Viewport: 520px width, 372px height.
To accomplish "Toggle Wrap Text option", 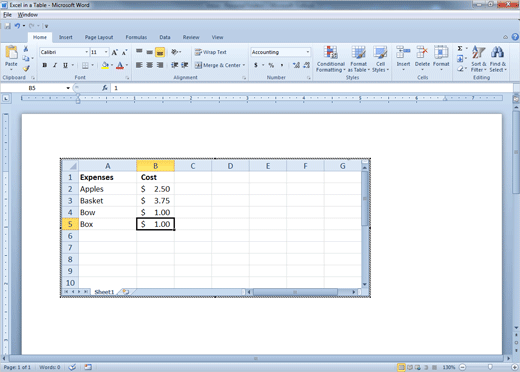I will click(211, 52).
